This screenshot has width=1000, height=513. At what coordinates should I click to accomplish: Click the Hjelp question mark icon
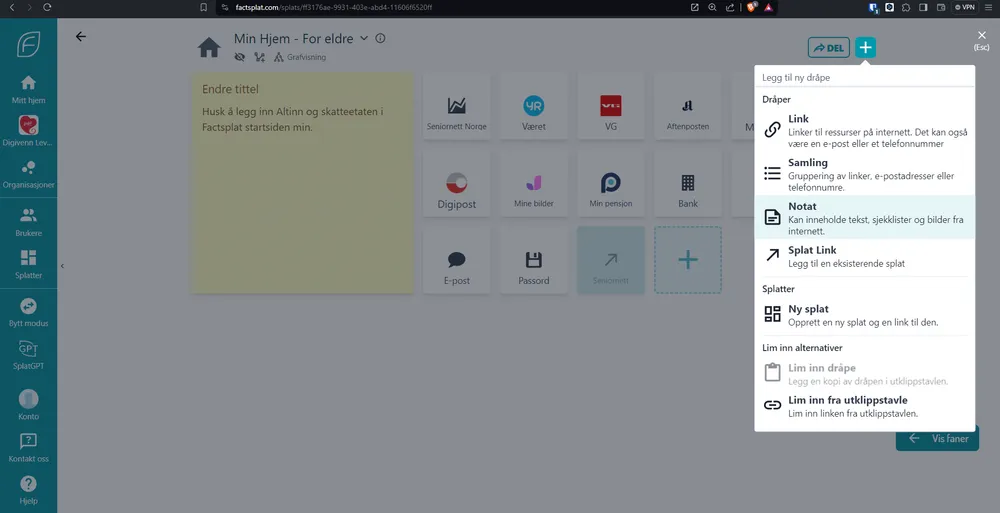point(28,488)
